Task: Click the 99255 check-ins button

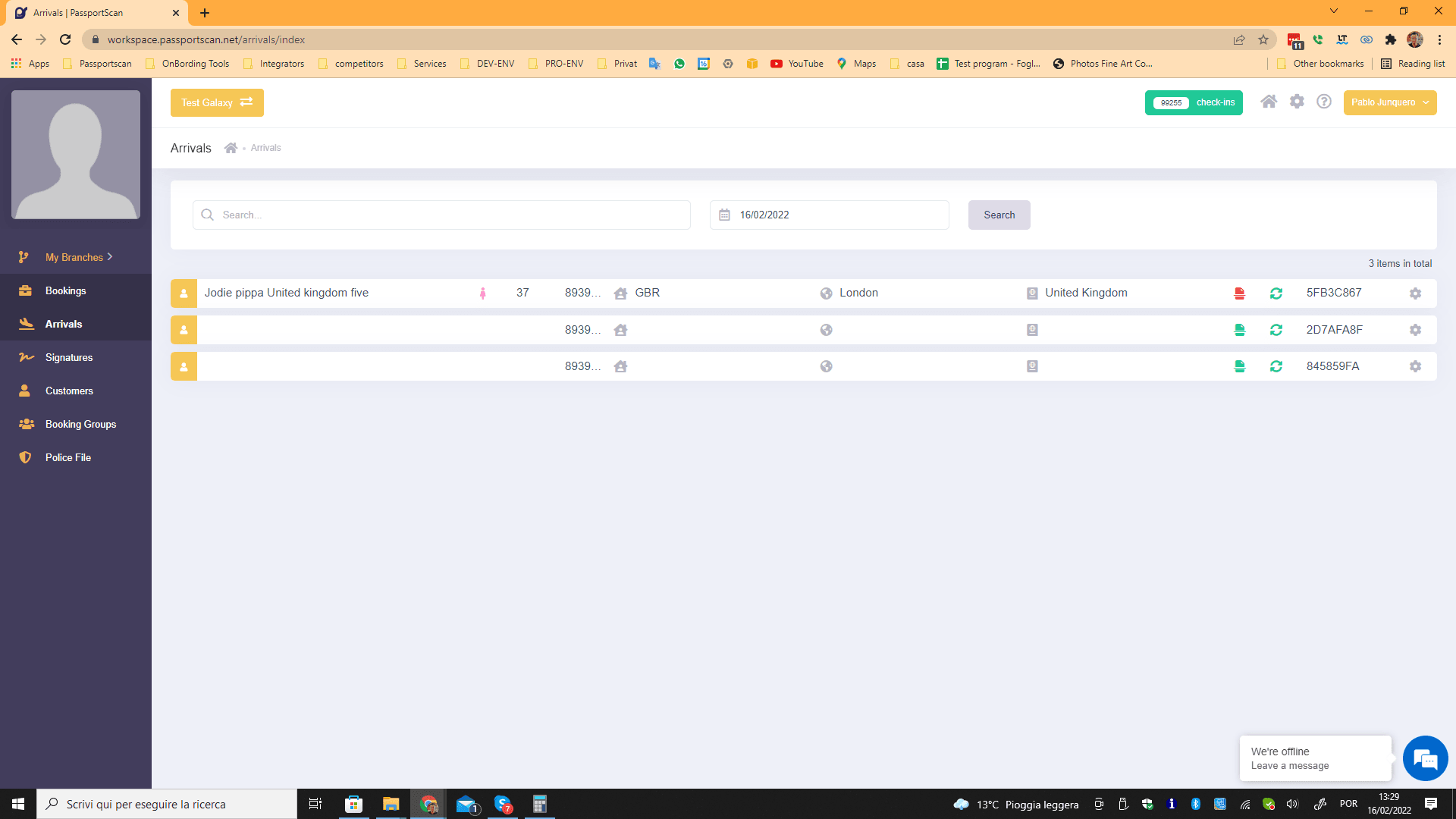Action: coord(1194,102)
